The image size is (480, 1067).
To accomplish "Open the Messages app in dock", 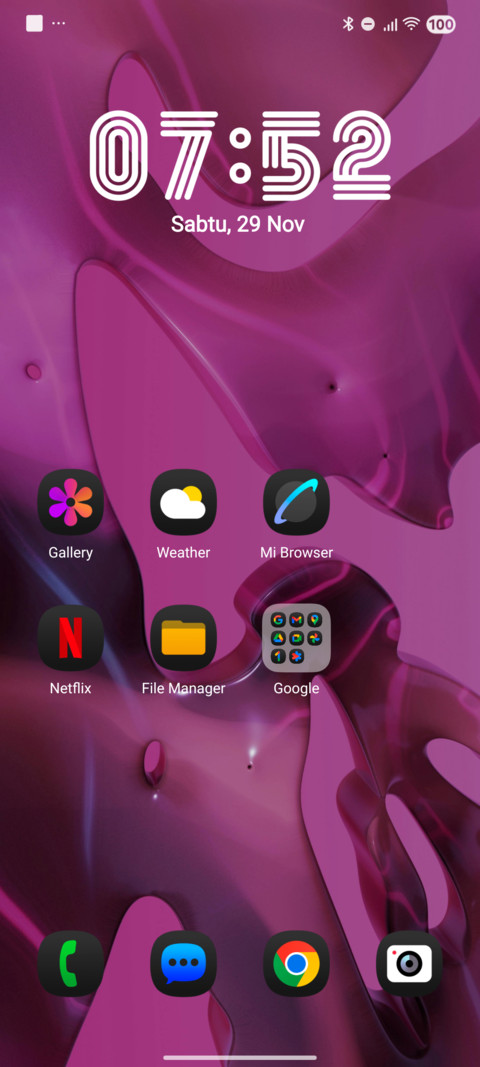I will coord(183,964).
